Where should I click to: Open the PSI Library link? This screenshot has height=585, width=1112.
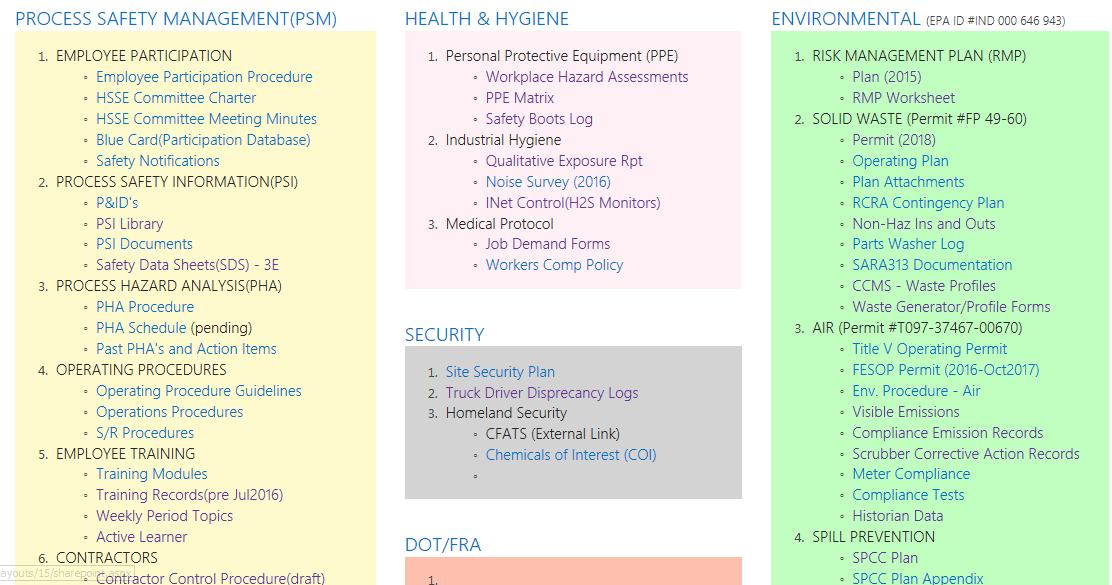[x=129, y=224]
